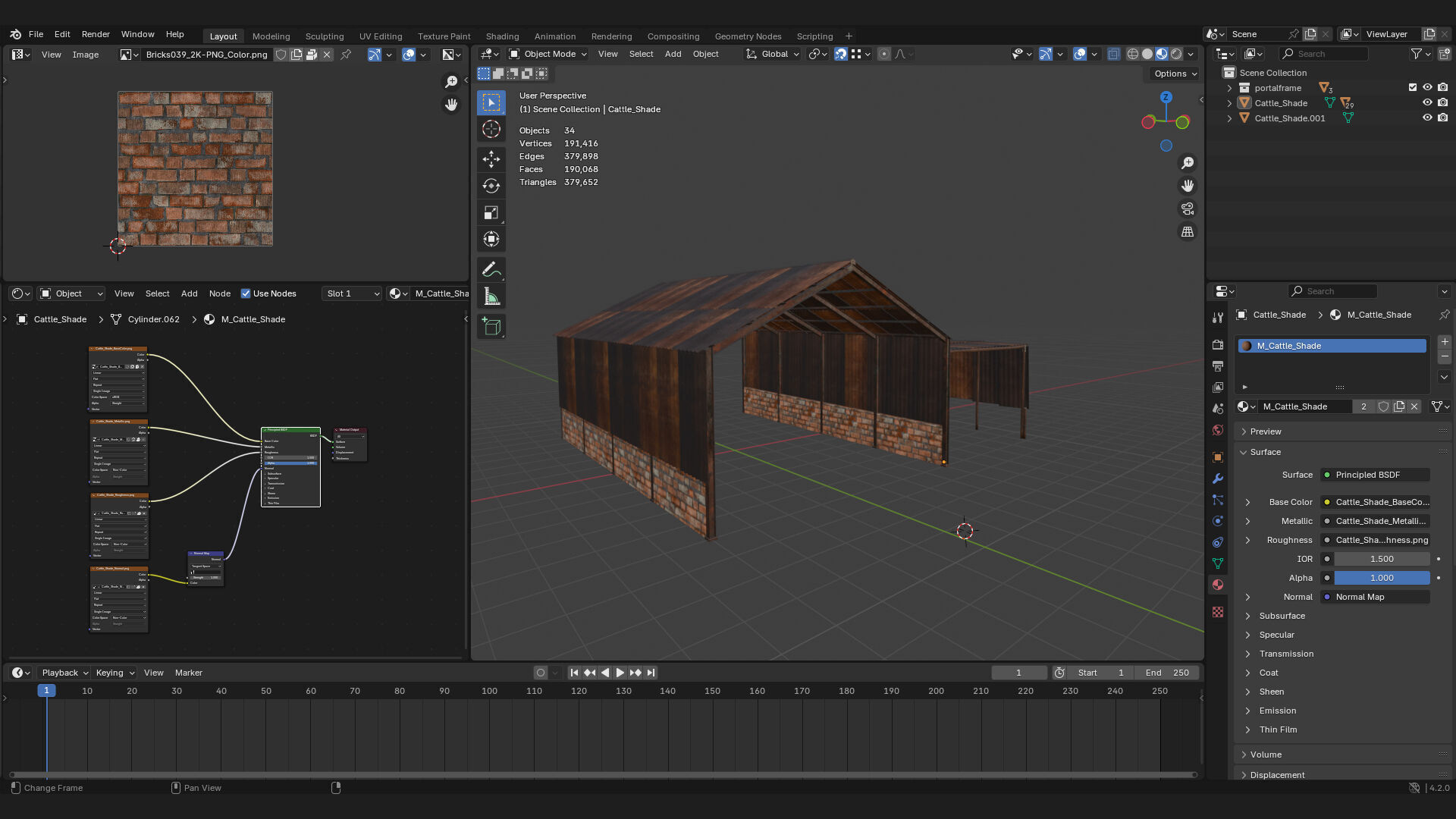
Task: Play the animation forward
Action: (x=620, y=673)
